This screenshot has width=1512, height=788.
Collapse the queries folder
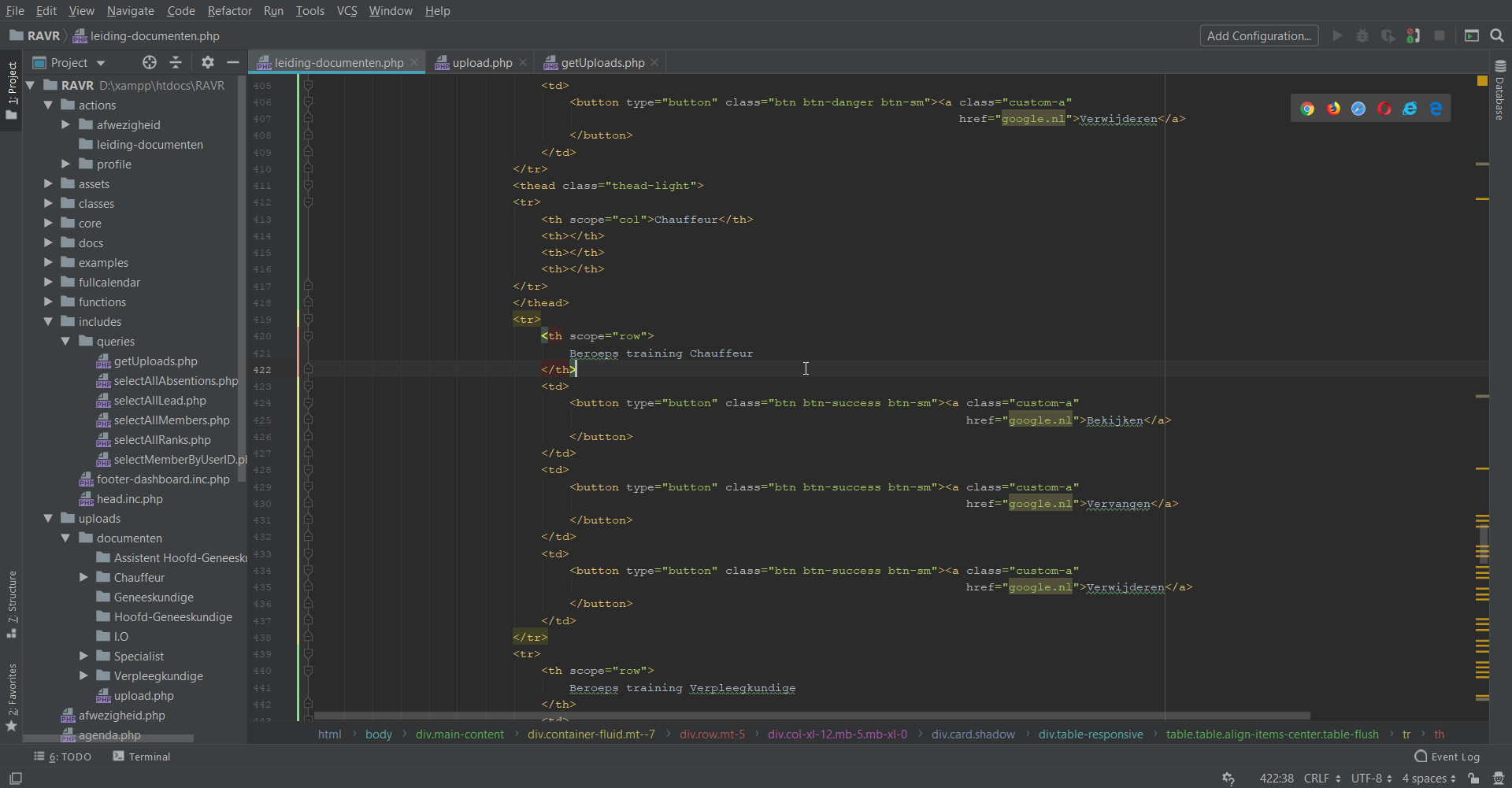[x=66, y=342]
